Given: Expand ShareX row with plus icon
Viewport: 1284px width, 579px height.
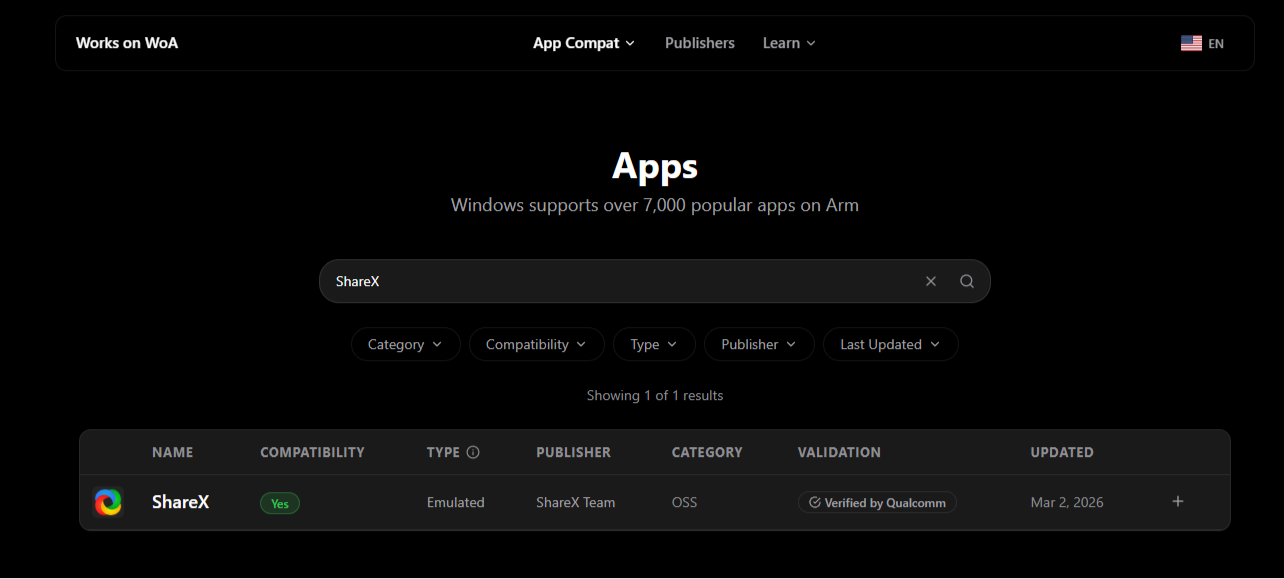Looking at the screenshot, I should tap(1178, 501).
